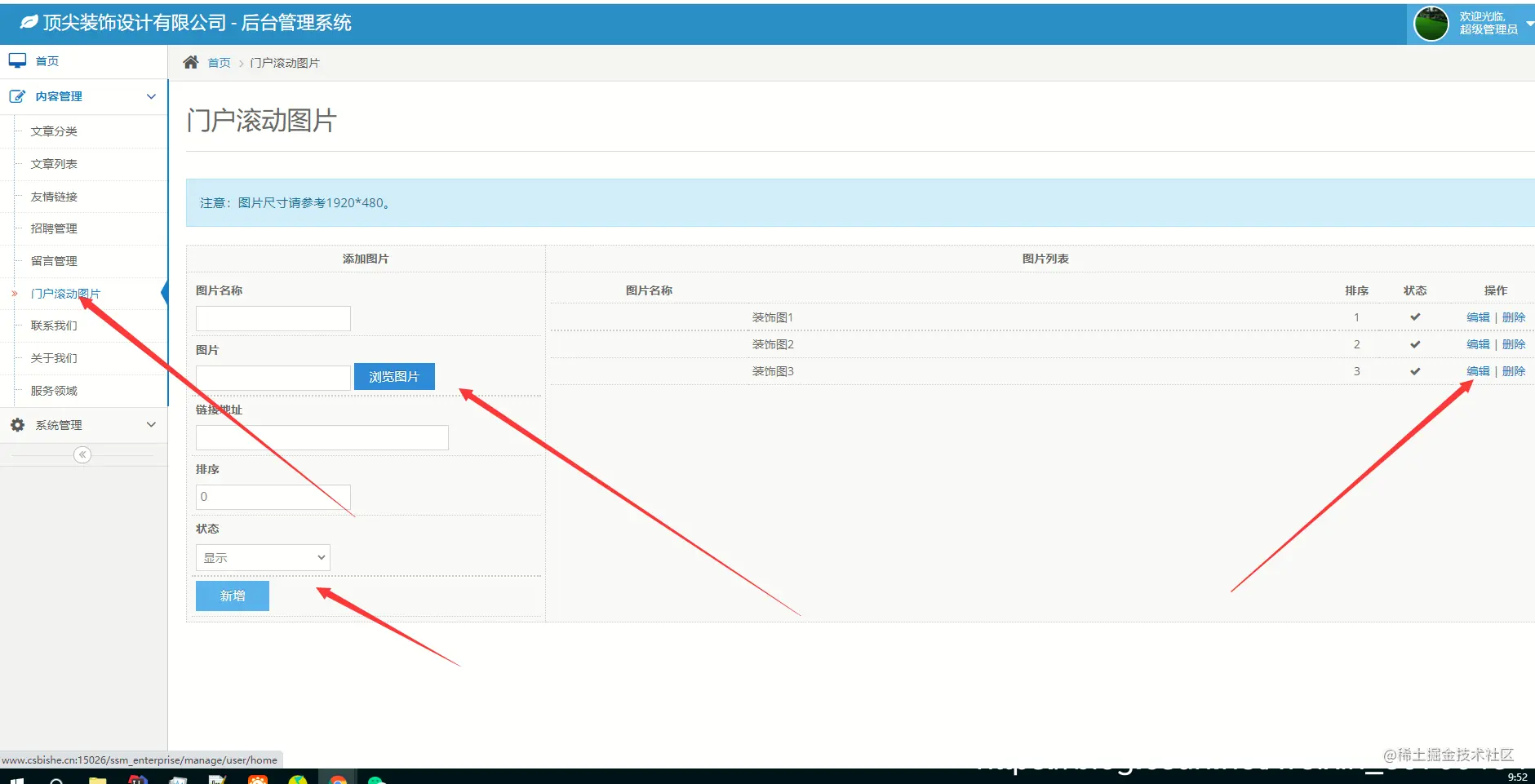Viewport: 1535px width, 784px height.
Task: Expand the 系统管理 menu chevron
Action: (x=151, y=424)
